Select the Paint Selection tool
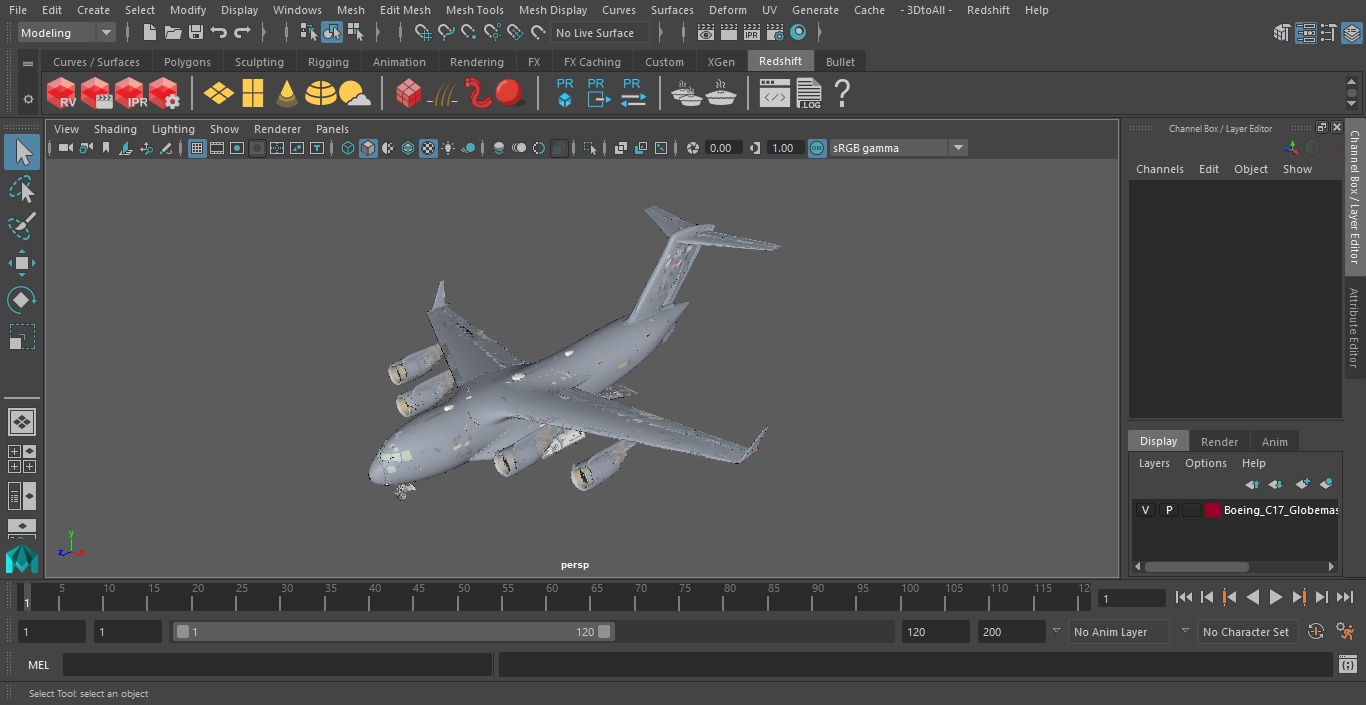This screenshot has width=1366, height=705. (x=21, y=226)
